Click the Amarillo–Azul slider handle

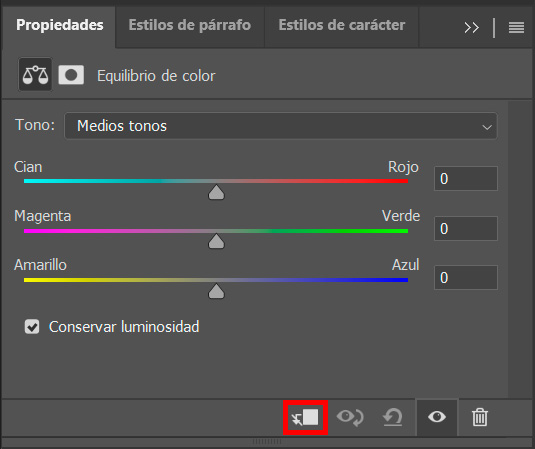(x=216, y=291)
